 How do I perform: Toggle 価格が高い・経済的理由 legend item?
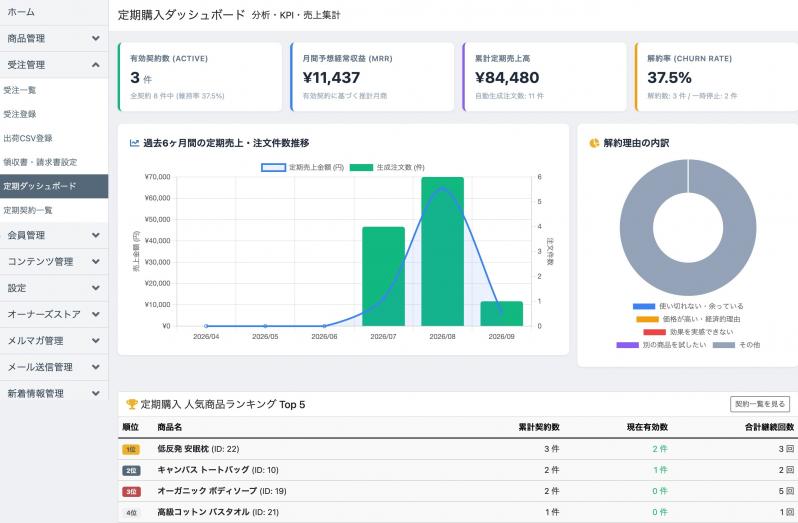click(x=688, y=319)
